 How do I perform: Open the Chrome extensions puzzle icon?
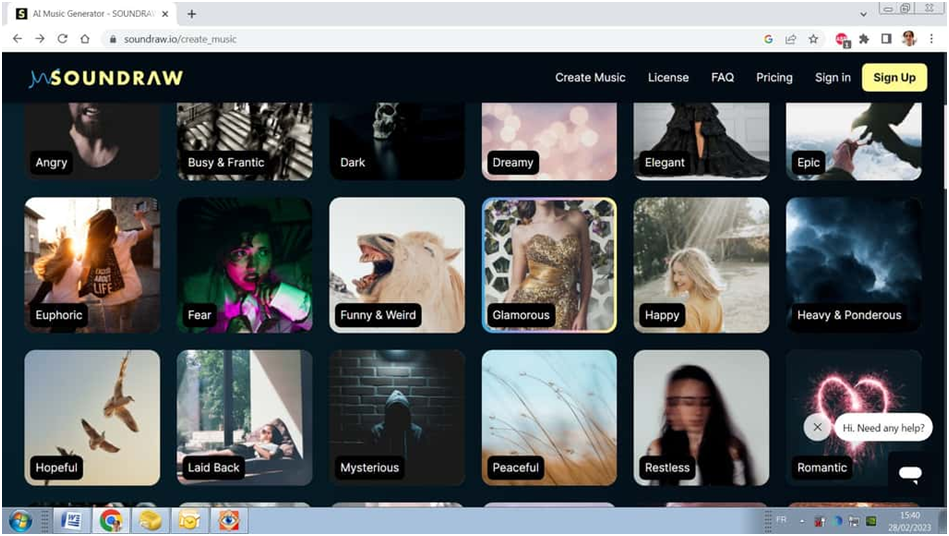tap(864, 39)
